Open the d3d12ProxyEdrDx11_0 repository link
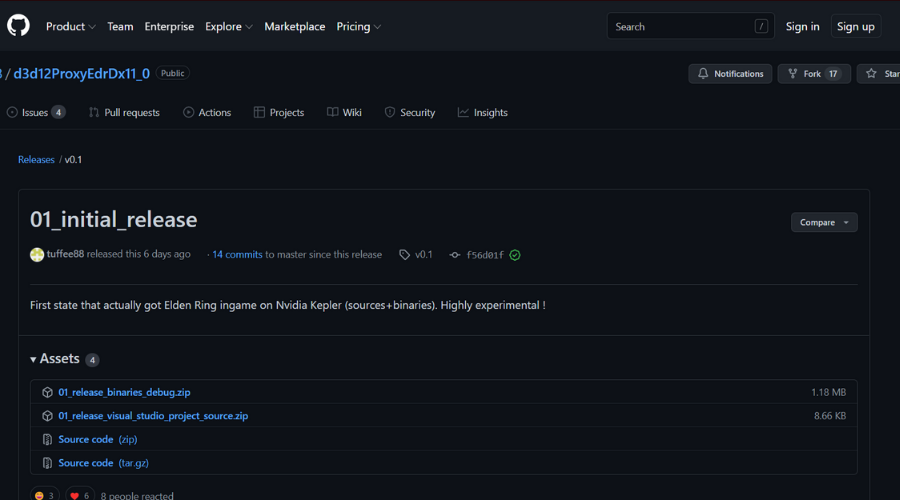This screenshot has width=900, height=500. click(82, 73)
